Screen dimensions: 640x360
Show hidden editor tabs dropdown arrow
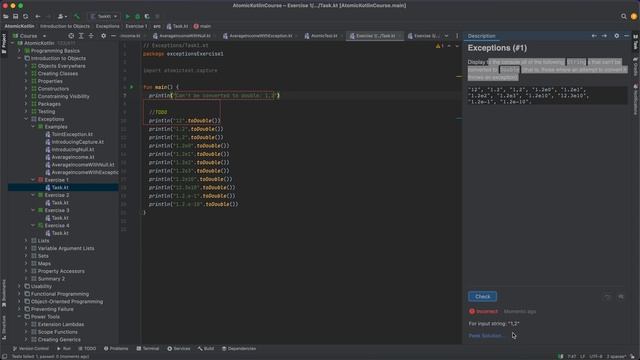(x=447, y=36)
